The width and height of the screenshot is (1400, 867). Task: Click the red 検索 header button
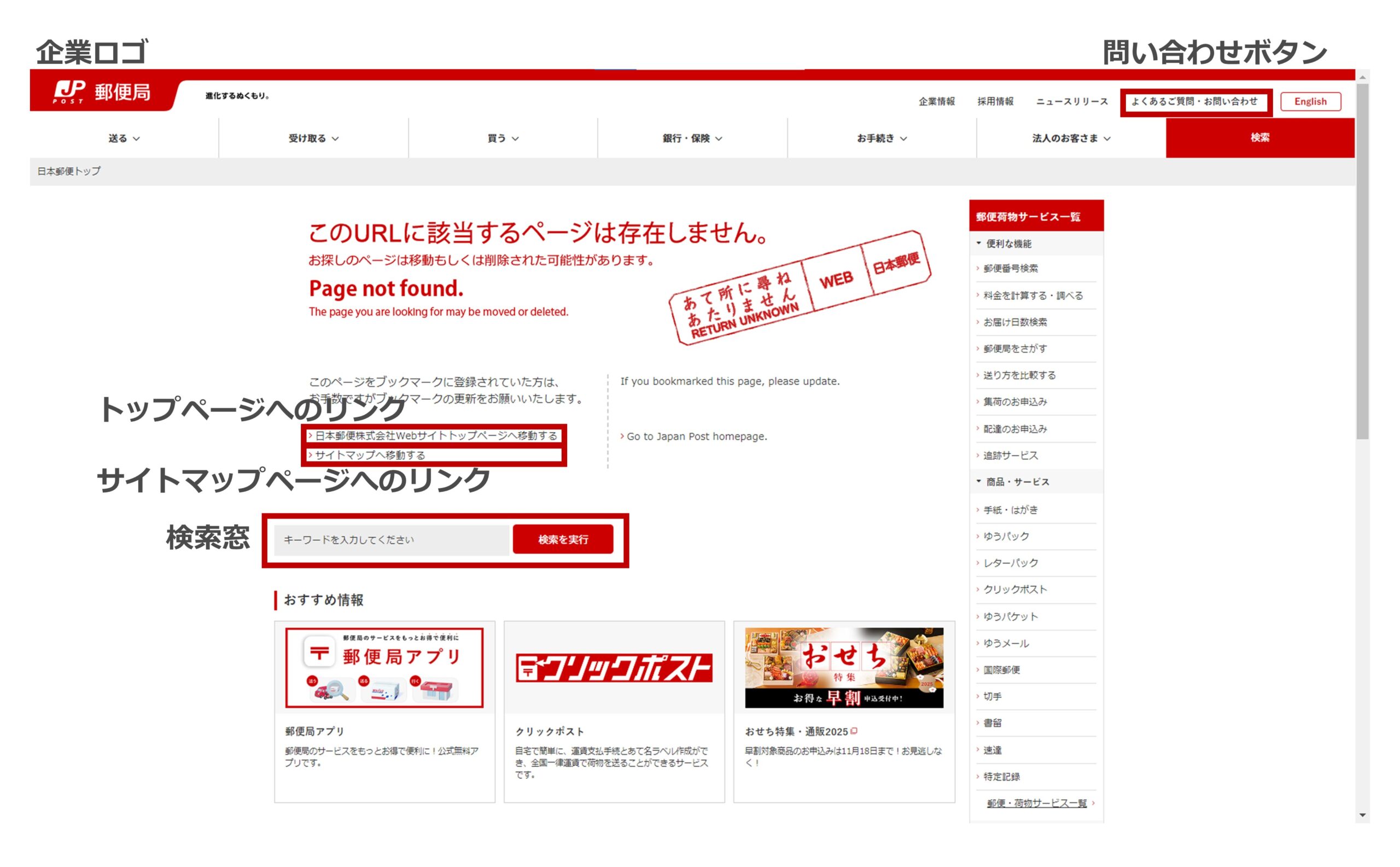click(1259, 138)
